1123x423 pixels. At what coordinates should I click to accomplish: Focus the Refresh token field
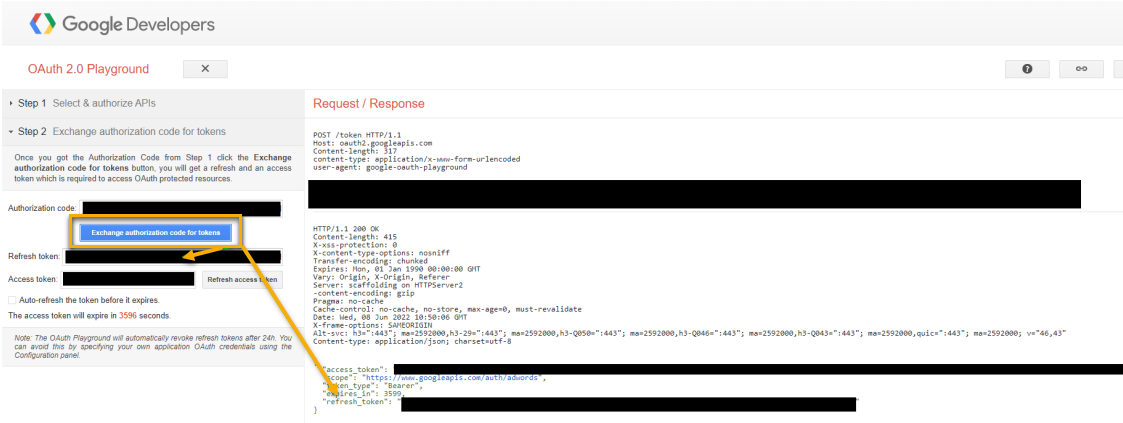click(x=170, y=257)
